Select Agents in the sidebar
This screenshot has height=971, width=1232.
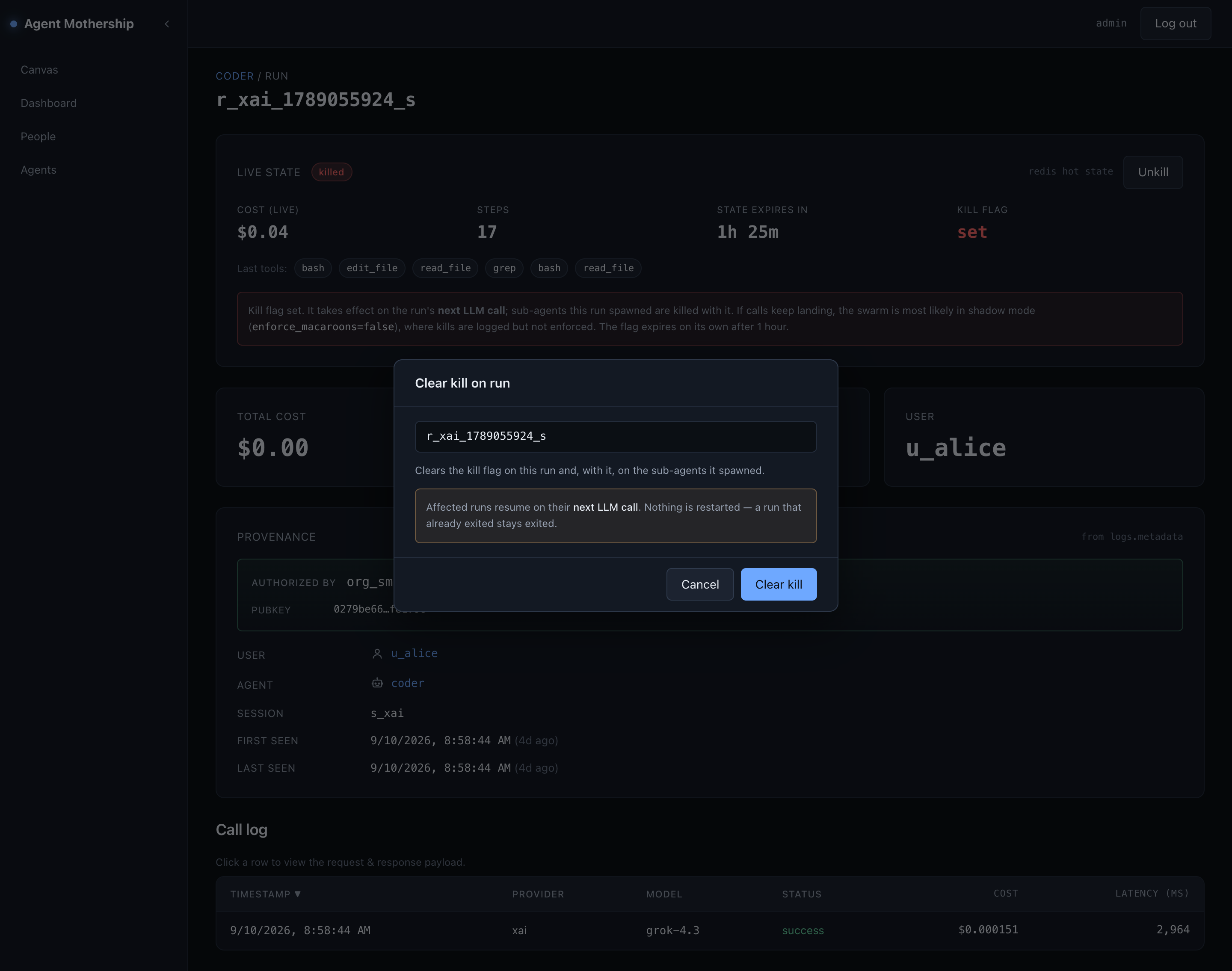pyautogui.click(x=38, y=170)
